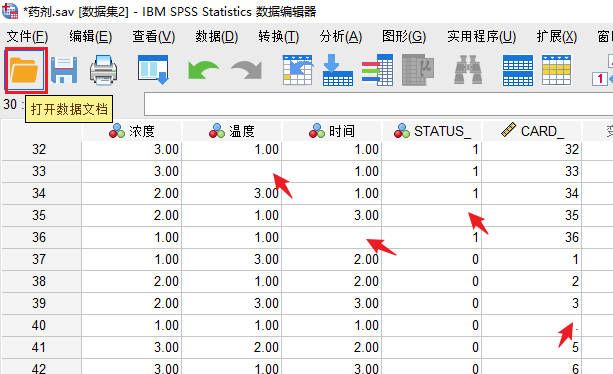Screen dimensions: 613x374
Task: Click the Go to variable icon
Action: (338, 70)
